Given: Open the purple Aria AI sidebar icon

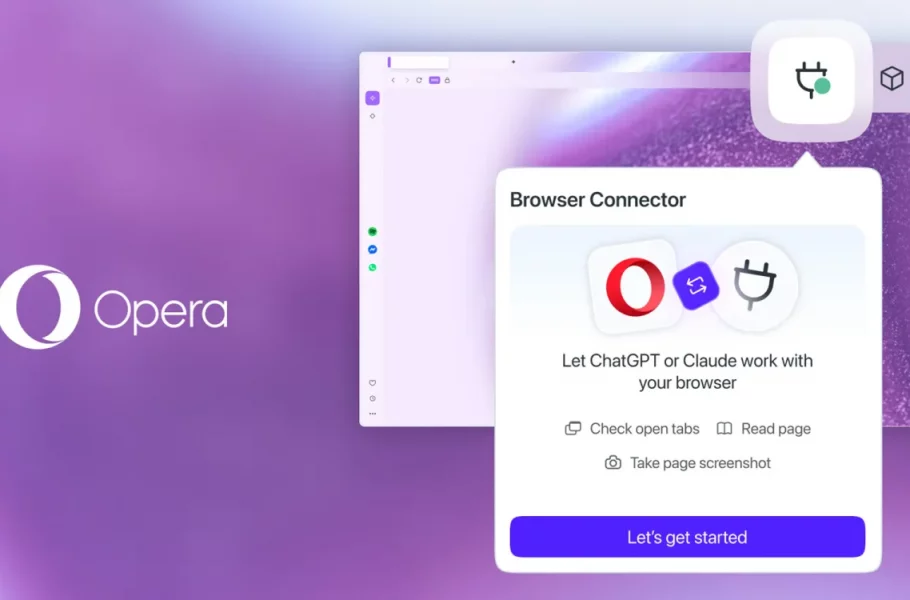Looking at the screenshot, I should [x=373, y=98].
